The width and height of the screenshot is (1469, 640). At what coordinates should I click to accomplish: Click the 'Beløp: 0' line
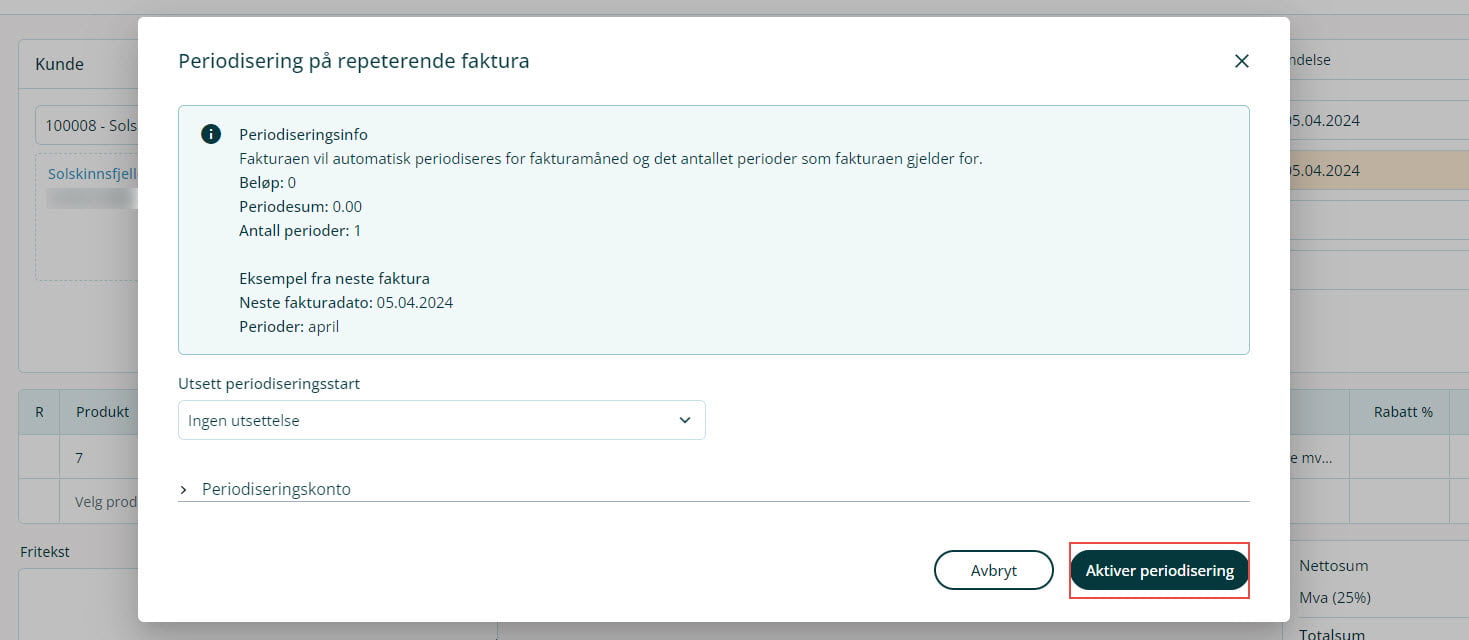(267, 182)
